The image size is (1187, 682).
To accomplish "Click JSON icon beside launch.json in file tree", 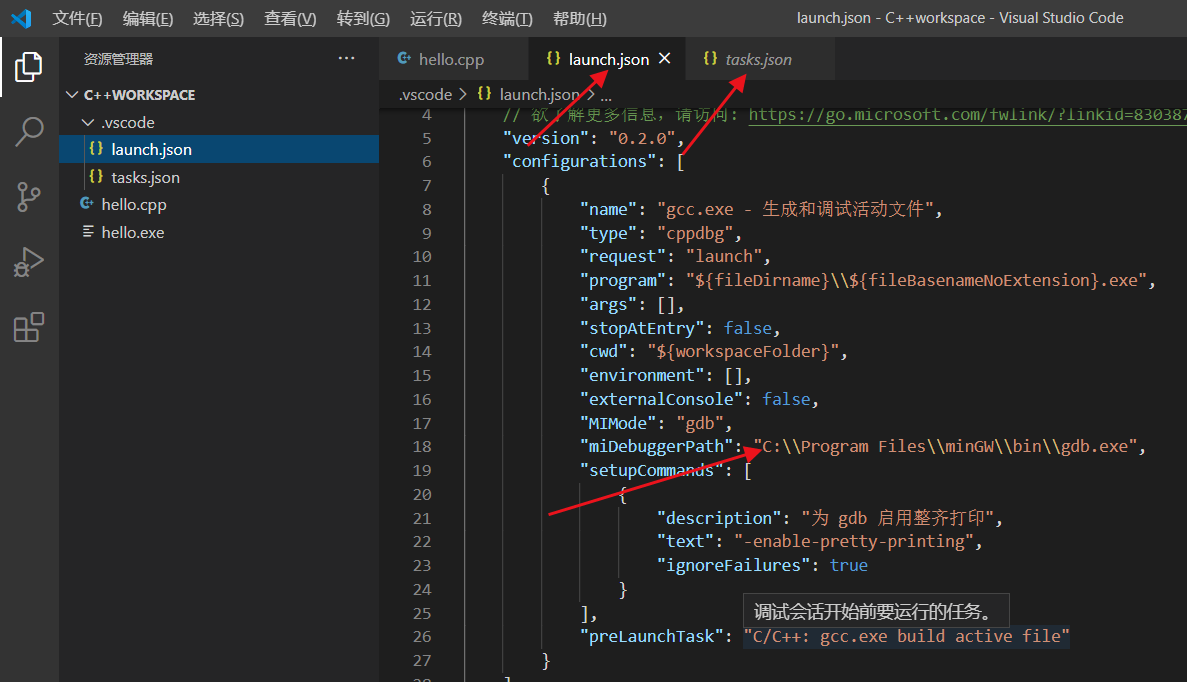I will tap(96, 149).
